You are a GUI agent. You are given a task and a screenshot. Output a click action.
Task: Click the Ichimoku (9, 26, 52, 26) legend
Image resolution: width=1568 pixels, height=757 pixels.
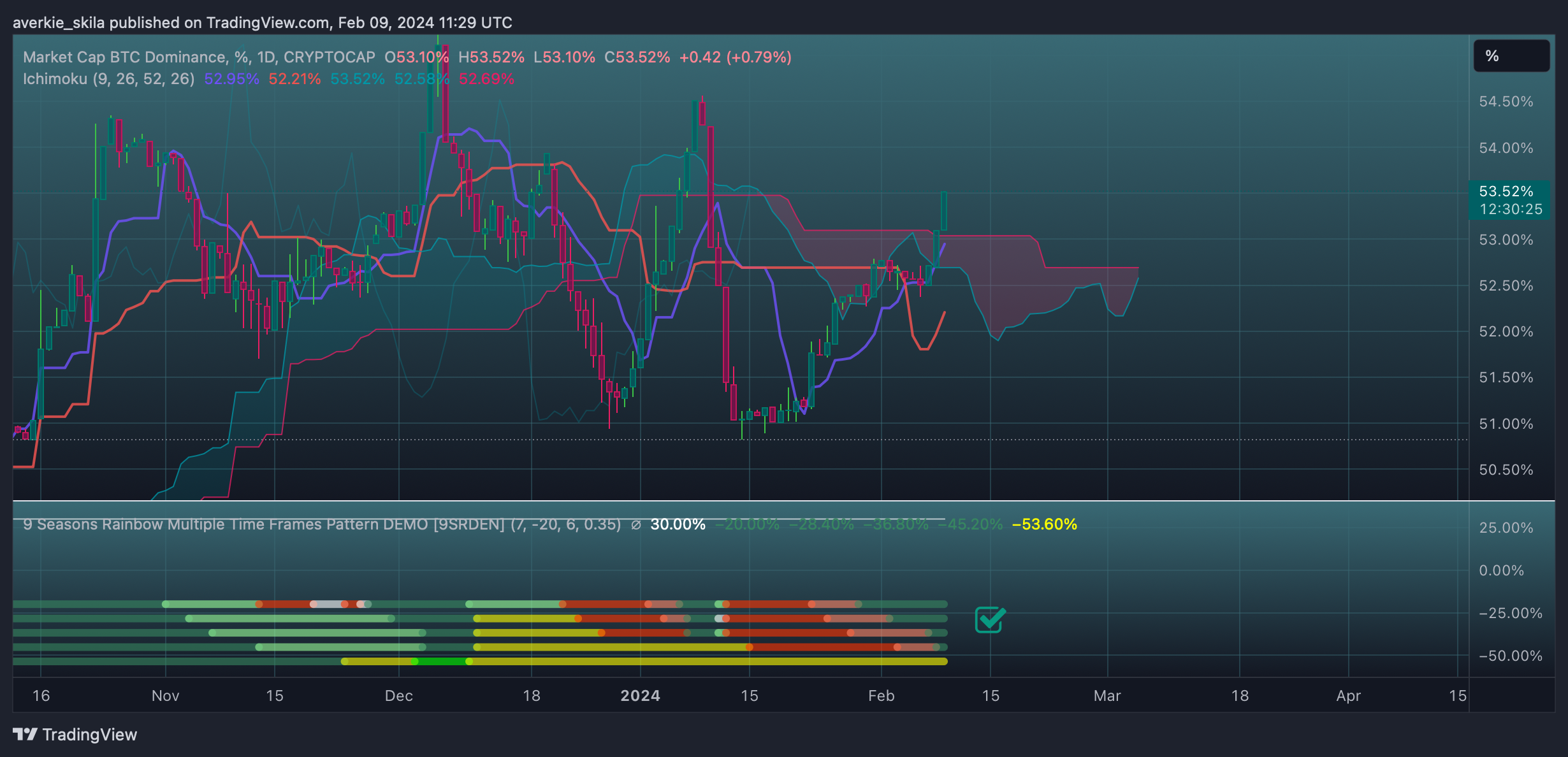(108, 78)
